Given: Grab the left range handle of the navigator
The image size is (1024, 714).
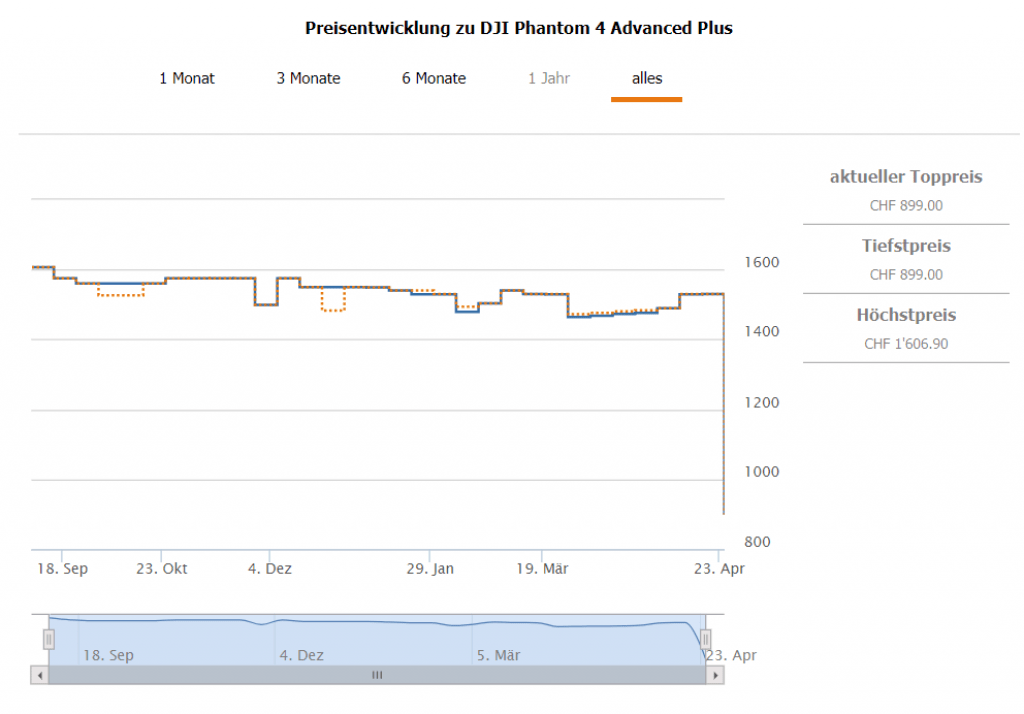Looking at the screenshot, I should pyautogui.click(x=48, y=639).
